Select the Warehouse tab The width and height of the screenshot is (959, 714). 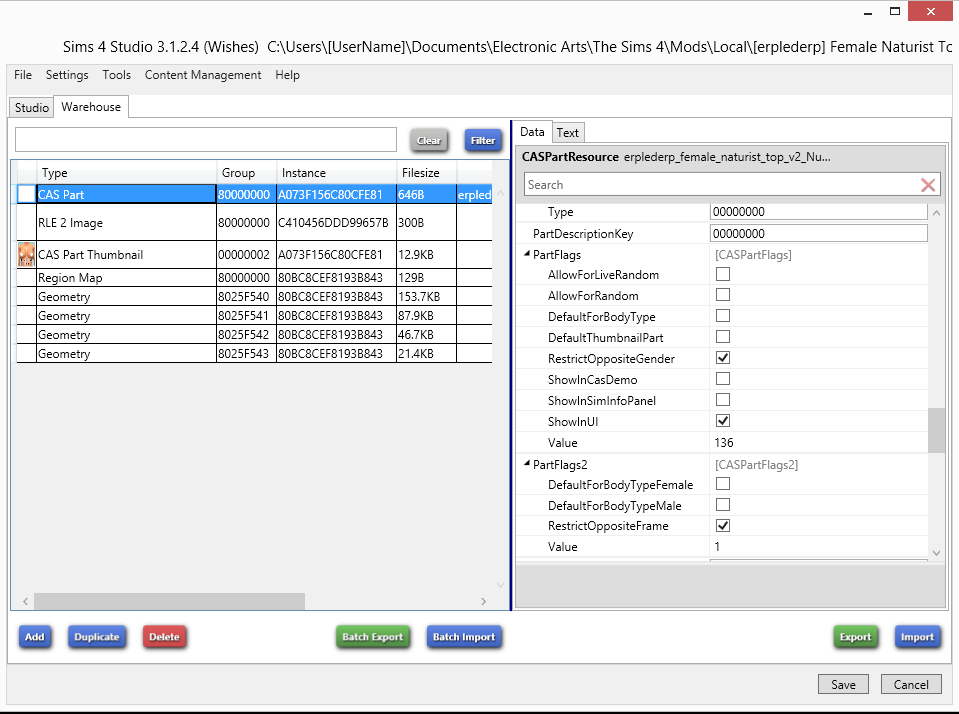pos(91,106)
